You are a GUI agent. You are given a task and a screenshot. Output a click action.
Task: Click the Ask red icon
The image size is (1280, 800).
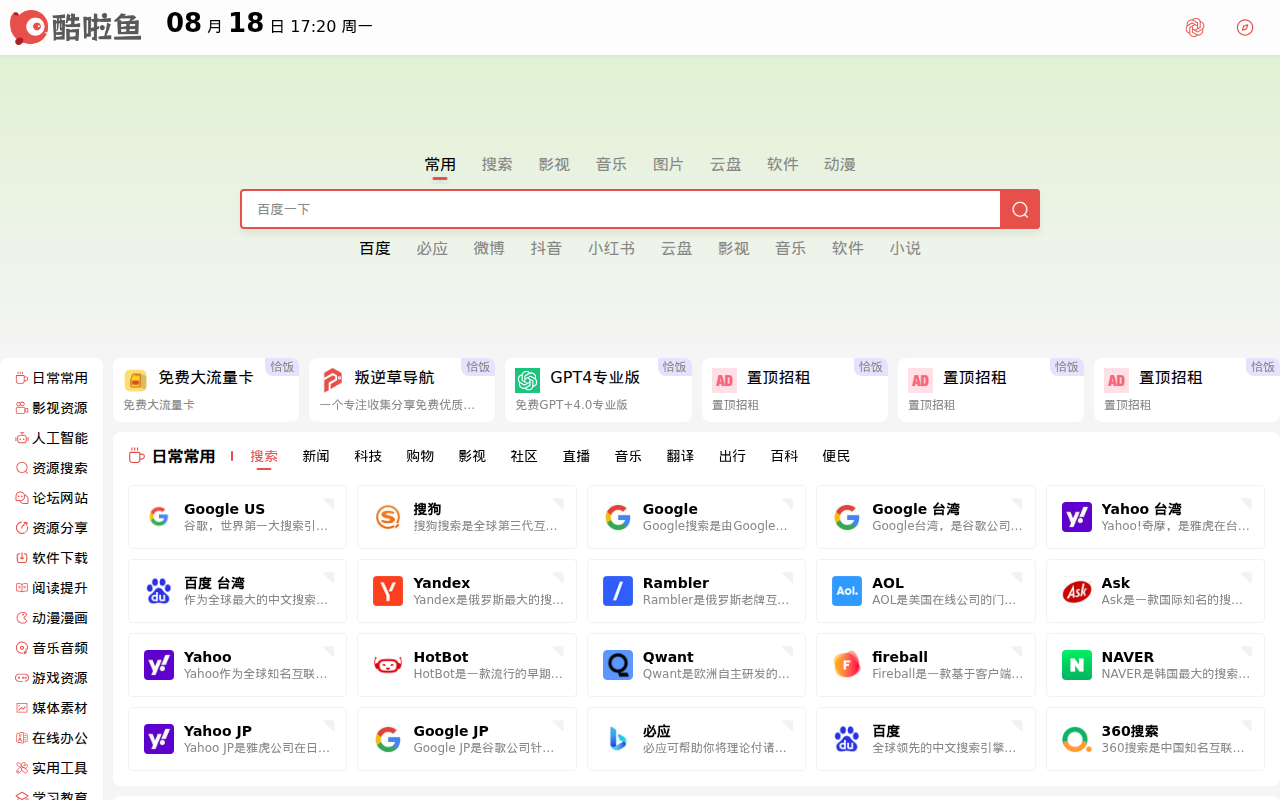1077,591
